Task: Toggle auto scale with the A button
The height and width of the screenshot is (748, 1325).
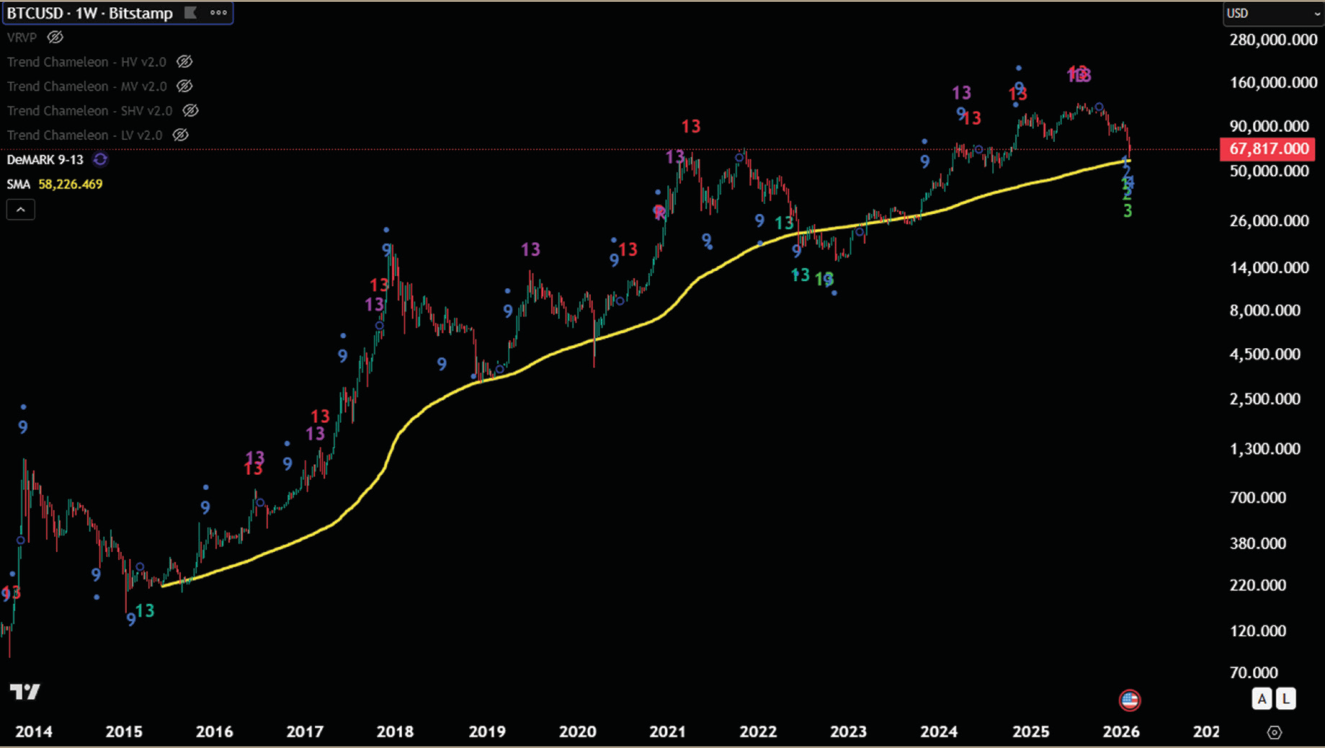Action: click(x=1262, y=699)
